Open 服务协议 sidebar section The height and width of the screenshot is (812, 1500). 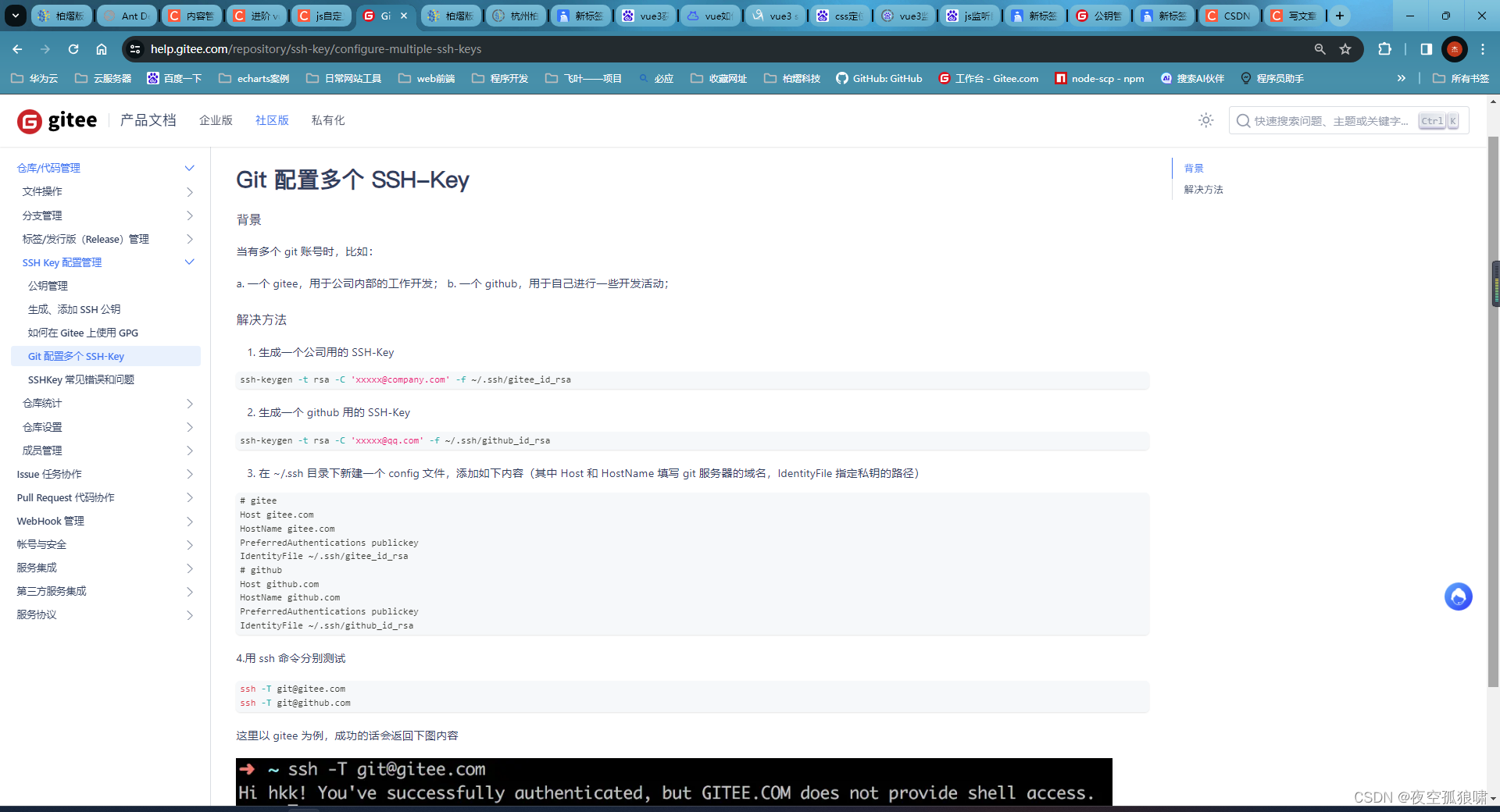(37, 614)
